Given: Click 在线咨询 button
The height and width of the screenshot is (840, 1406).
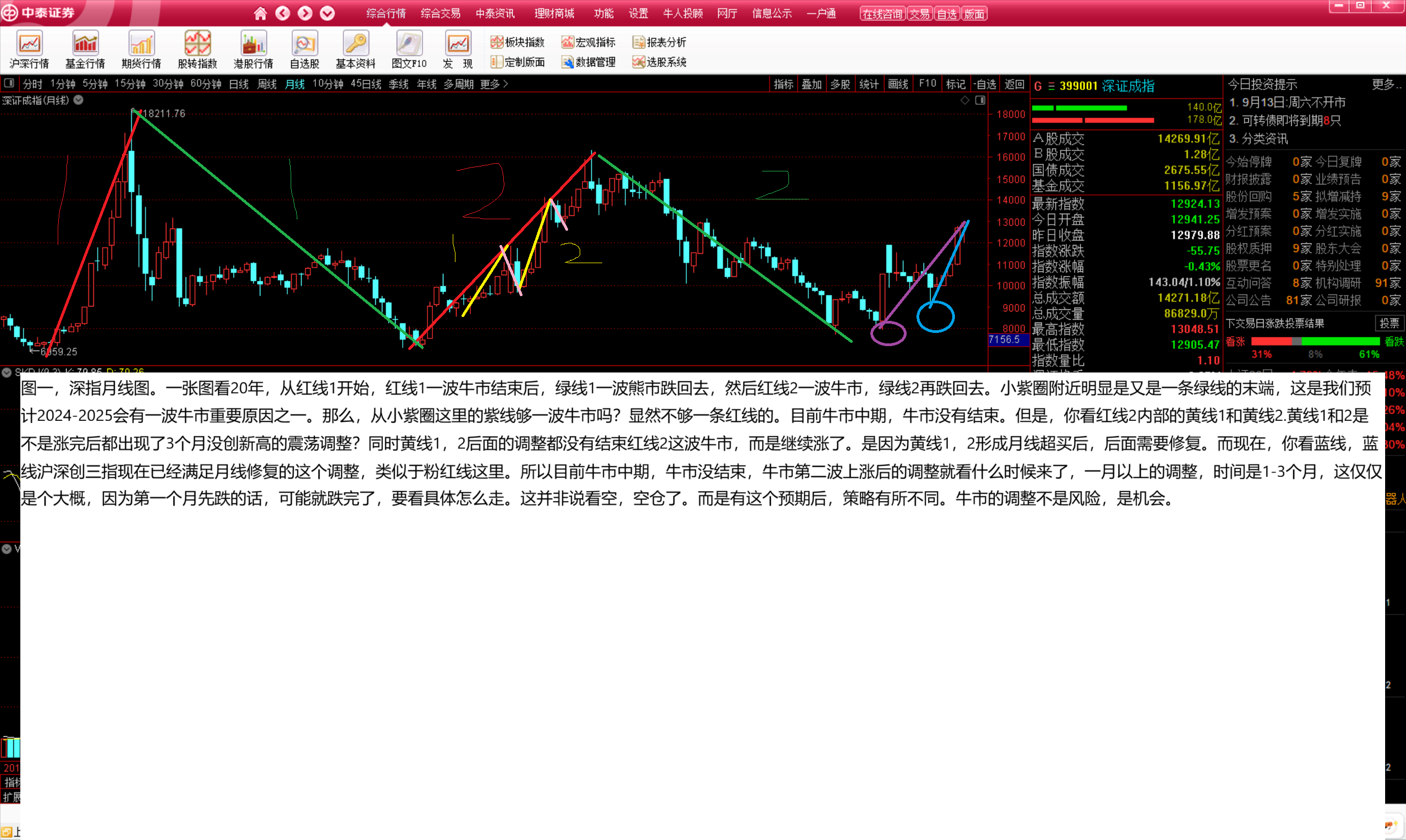Looking at the screenshot, I should 882,14.
